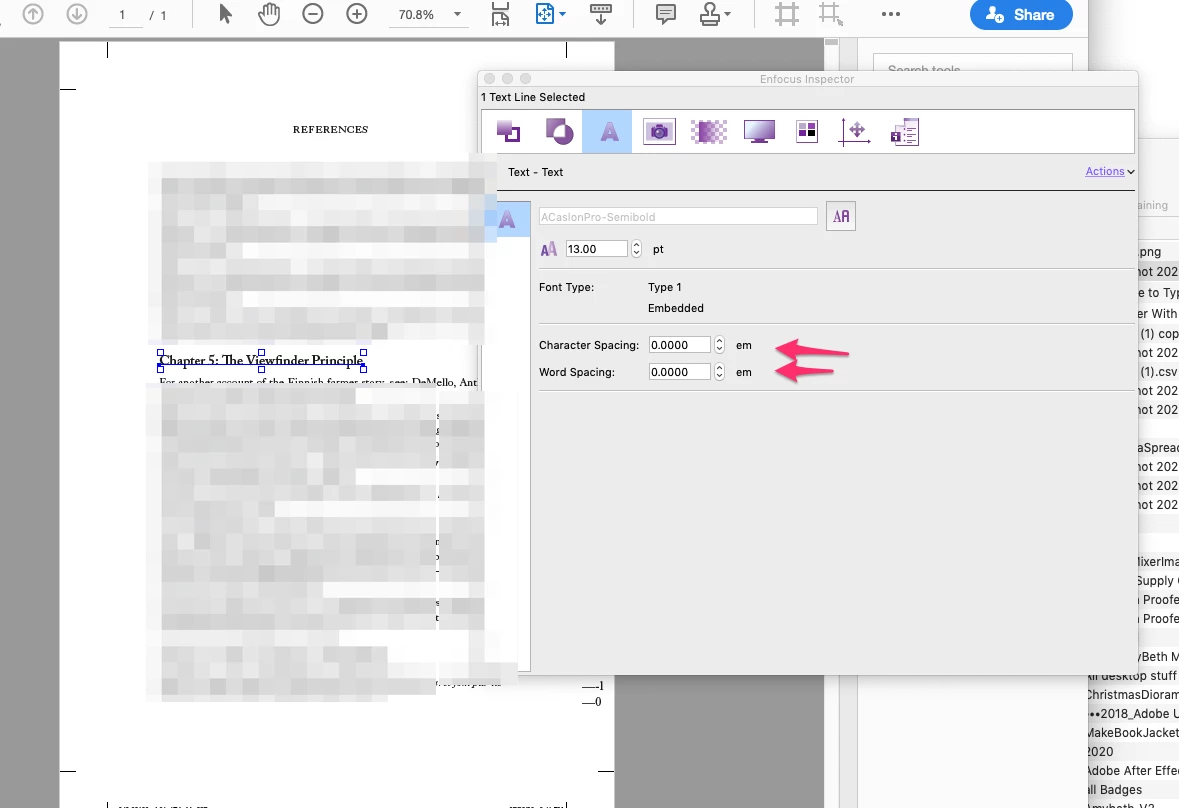Click the fit width scrolling icon

[x=500, y=14]
